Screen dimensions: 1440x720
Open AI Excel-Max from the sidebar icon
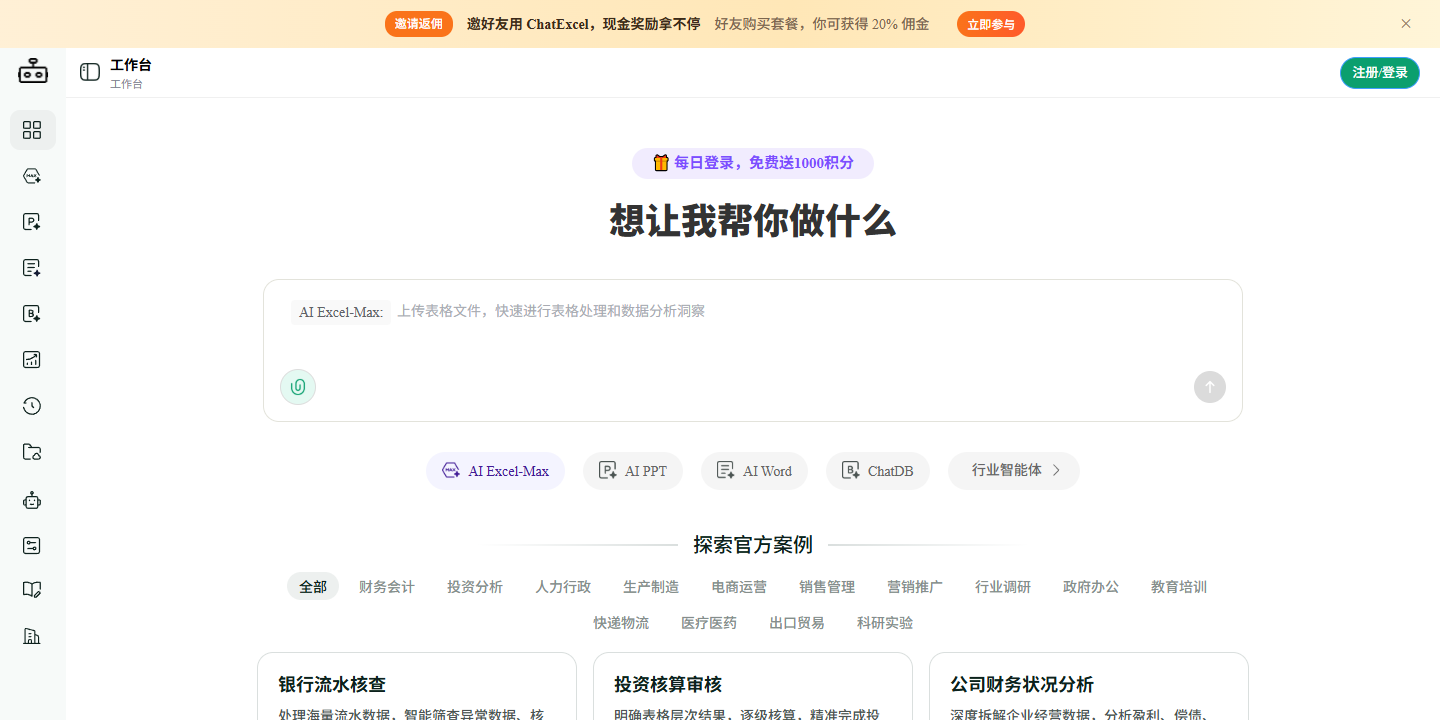[x=32, y=176]
